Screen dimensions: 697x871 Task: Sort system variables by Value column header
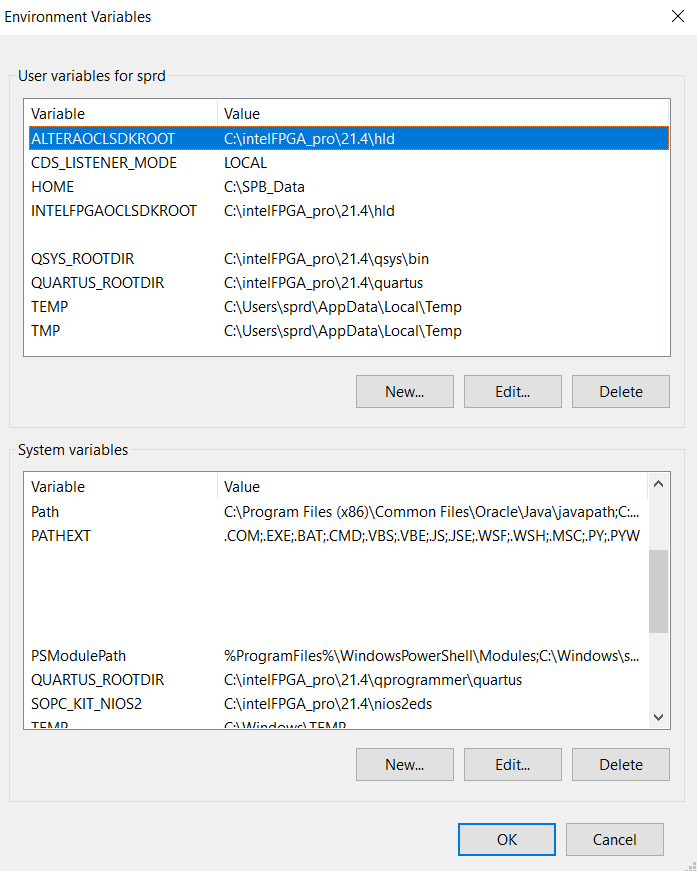point(430,487)
